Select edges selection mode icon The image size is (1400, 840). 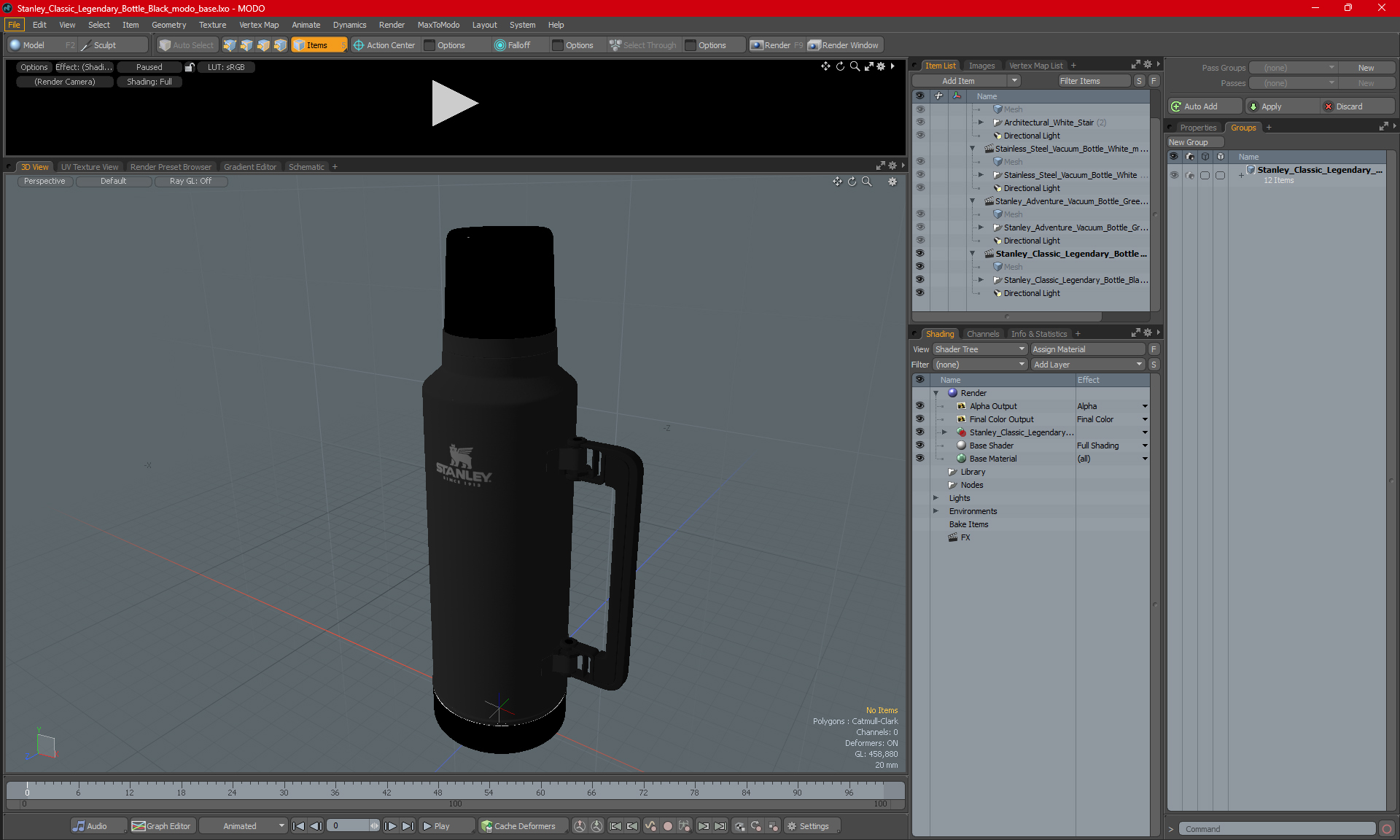pos(246,45)
